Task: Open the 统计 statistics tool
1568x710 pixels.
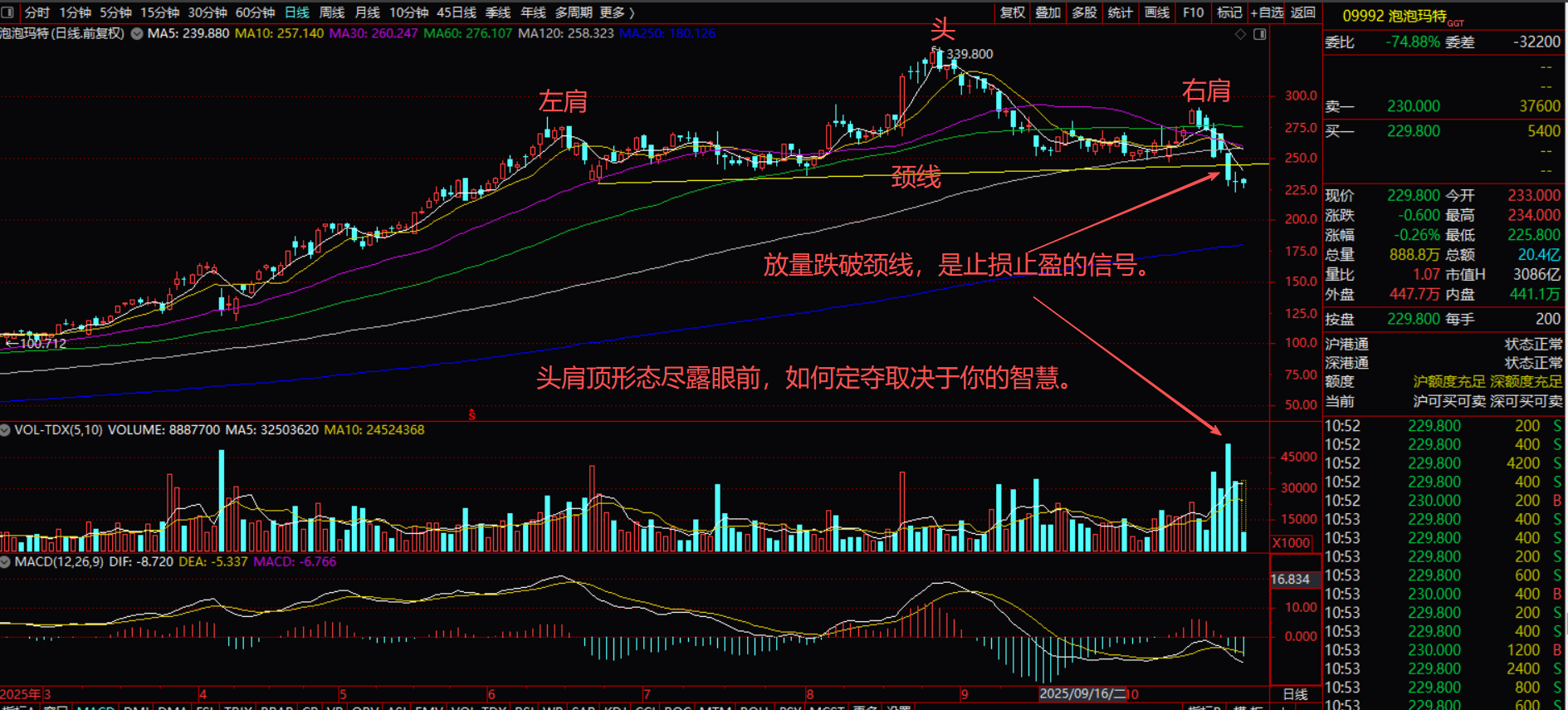Action: [x=1120, y=12]
